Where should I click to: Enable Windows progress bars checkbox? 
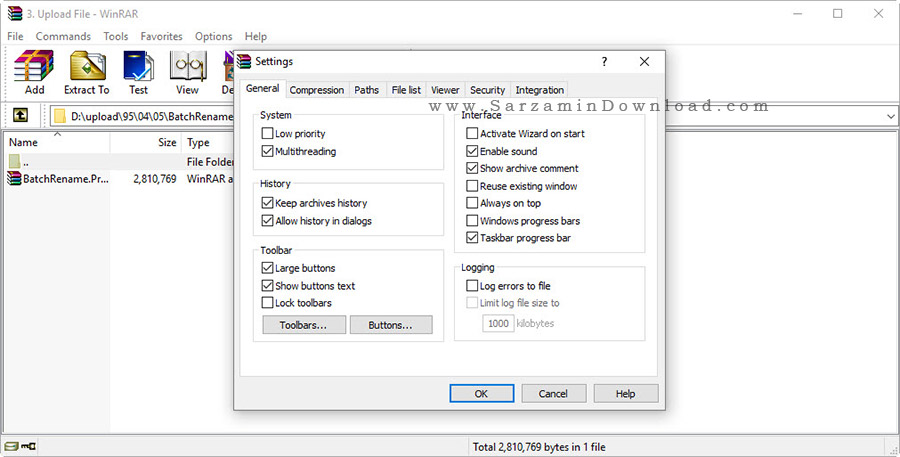pos(472,220)
